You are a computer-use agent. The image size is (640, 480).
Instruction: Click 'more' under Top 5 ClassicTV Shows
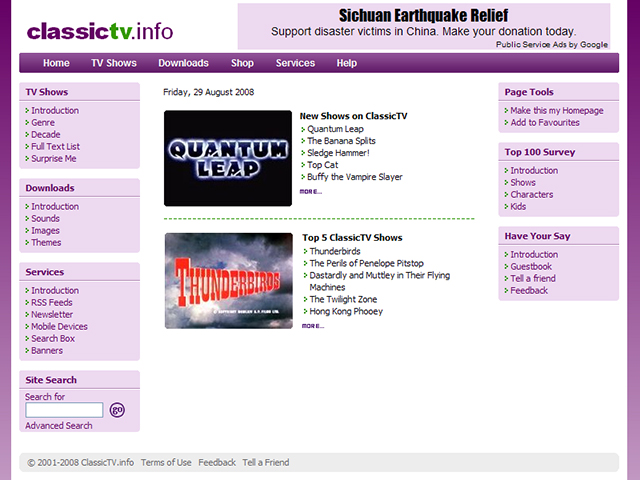pos(313,326)
